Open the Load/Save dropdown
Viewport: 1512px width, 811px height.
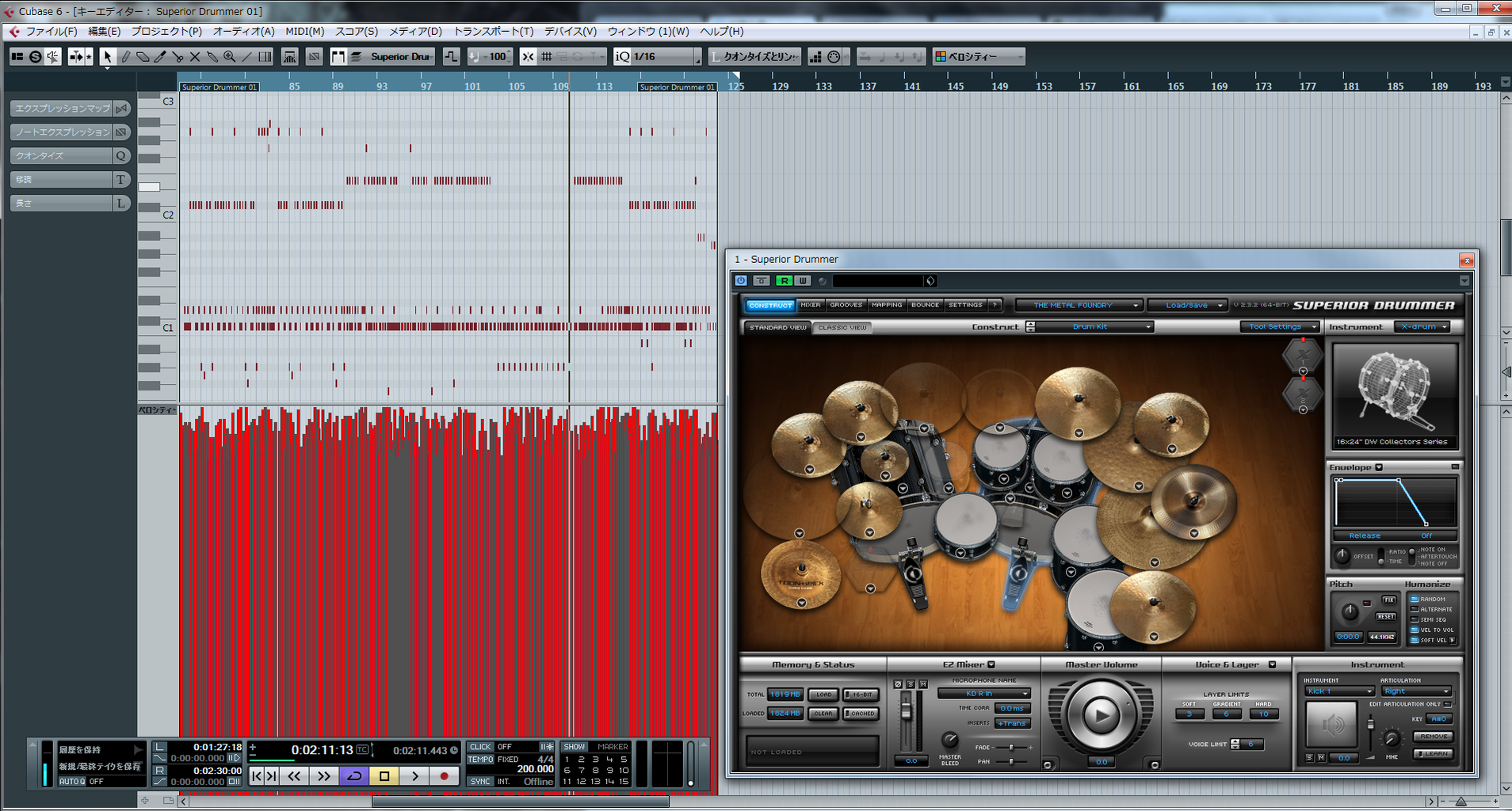(1186, 305)
